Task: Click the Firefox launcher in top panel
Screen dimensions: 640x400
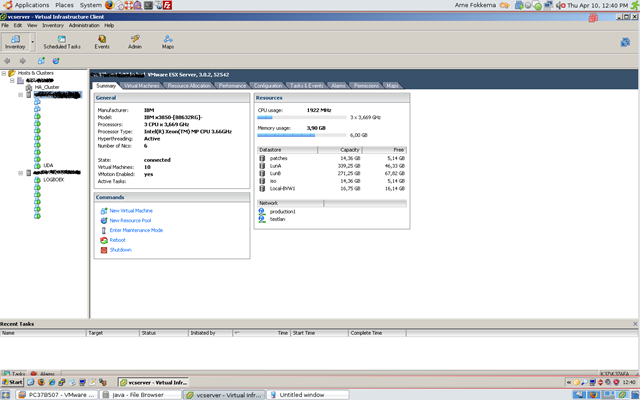Action: [x=110, y=5]
